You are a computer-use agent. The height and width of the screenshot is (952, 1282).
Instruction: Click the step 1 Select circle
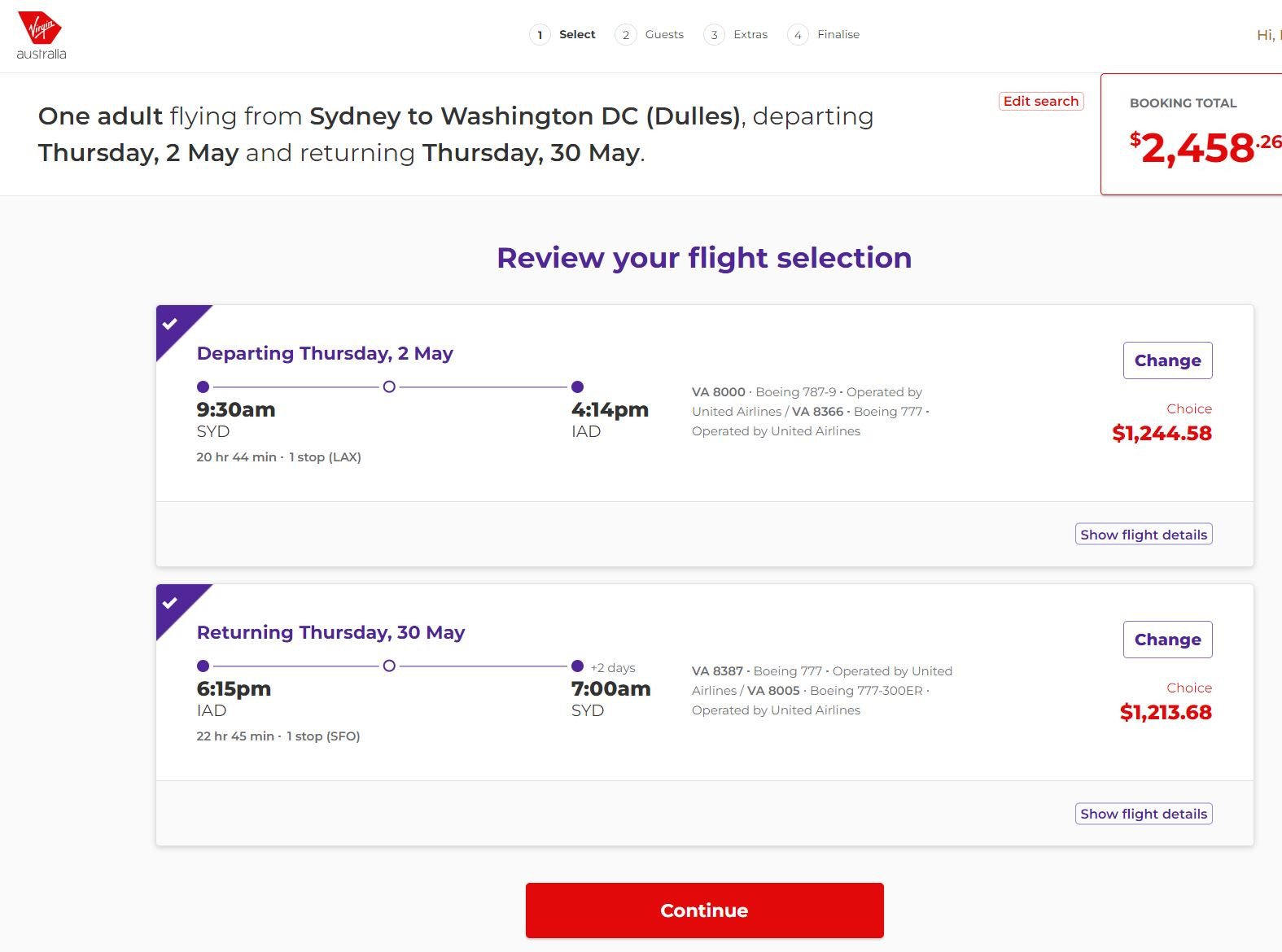[540, 35]
